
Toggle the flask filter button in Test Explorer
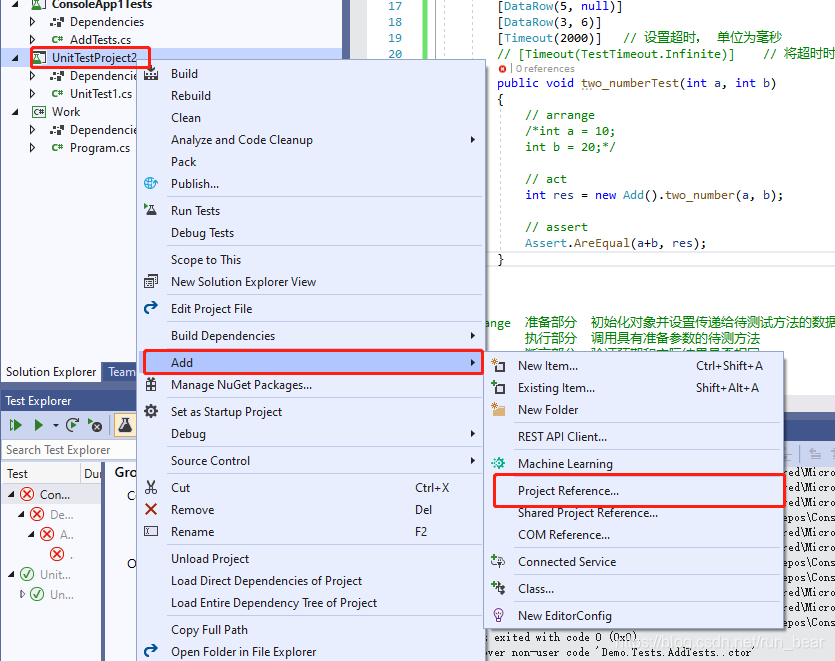[x=125, y=425]
